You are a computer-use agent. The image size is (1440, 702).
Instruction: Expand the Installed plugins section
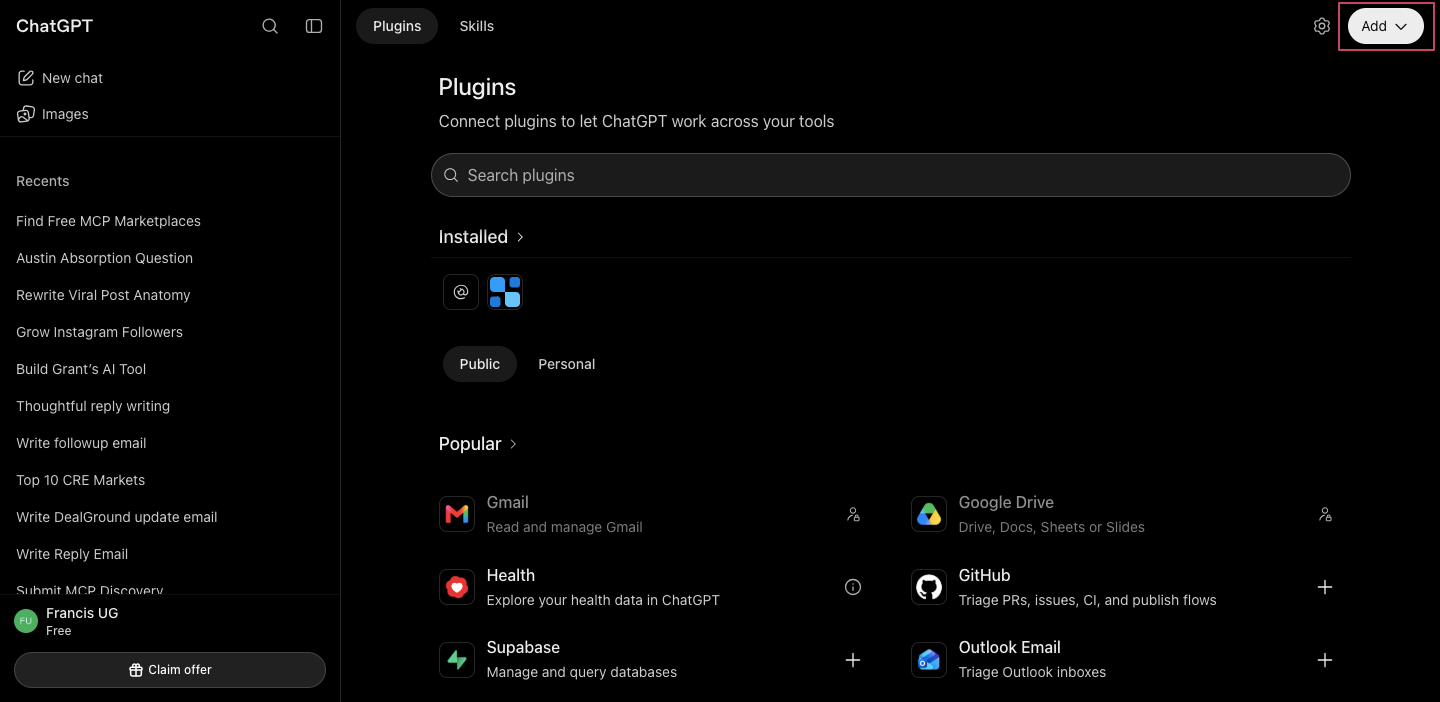(x=482, y=237)
